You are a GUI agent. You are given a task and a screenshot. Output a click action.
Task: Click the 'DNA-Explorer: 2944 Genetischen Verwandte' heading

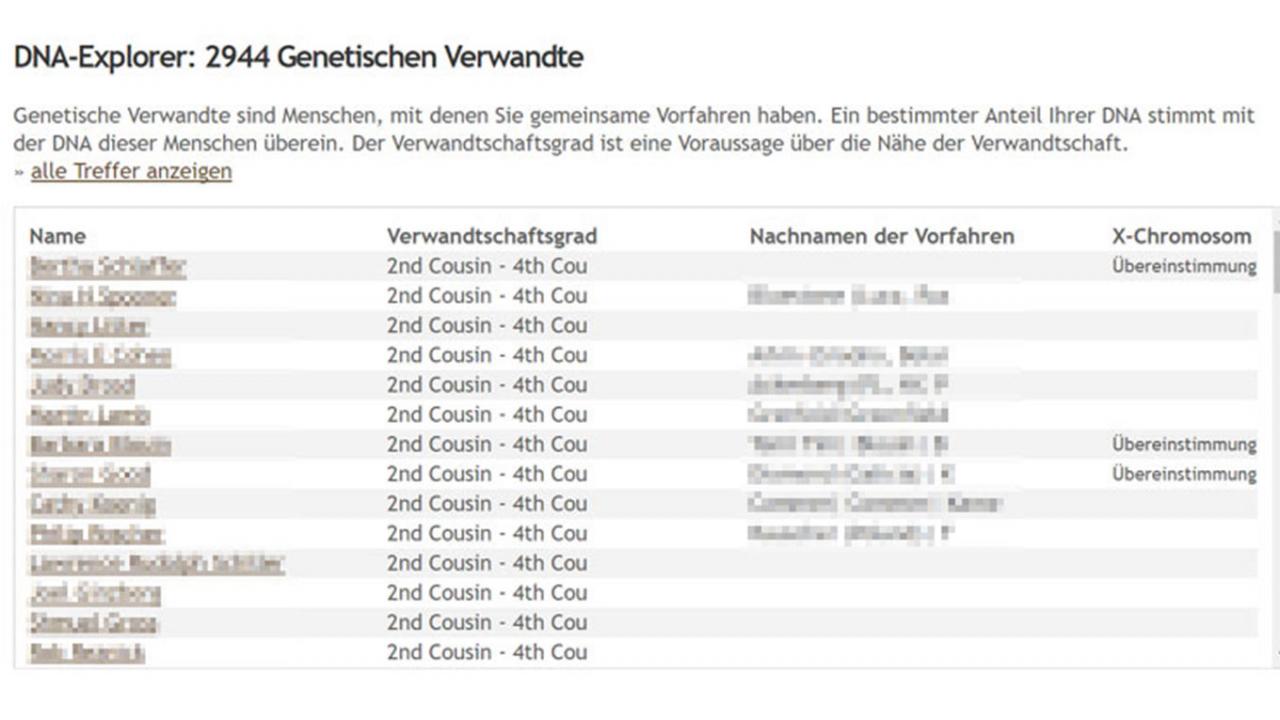pos(298,58)
